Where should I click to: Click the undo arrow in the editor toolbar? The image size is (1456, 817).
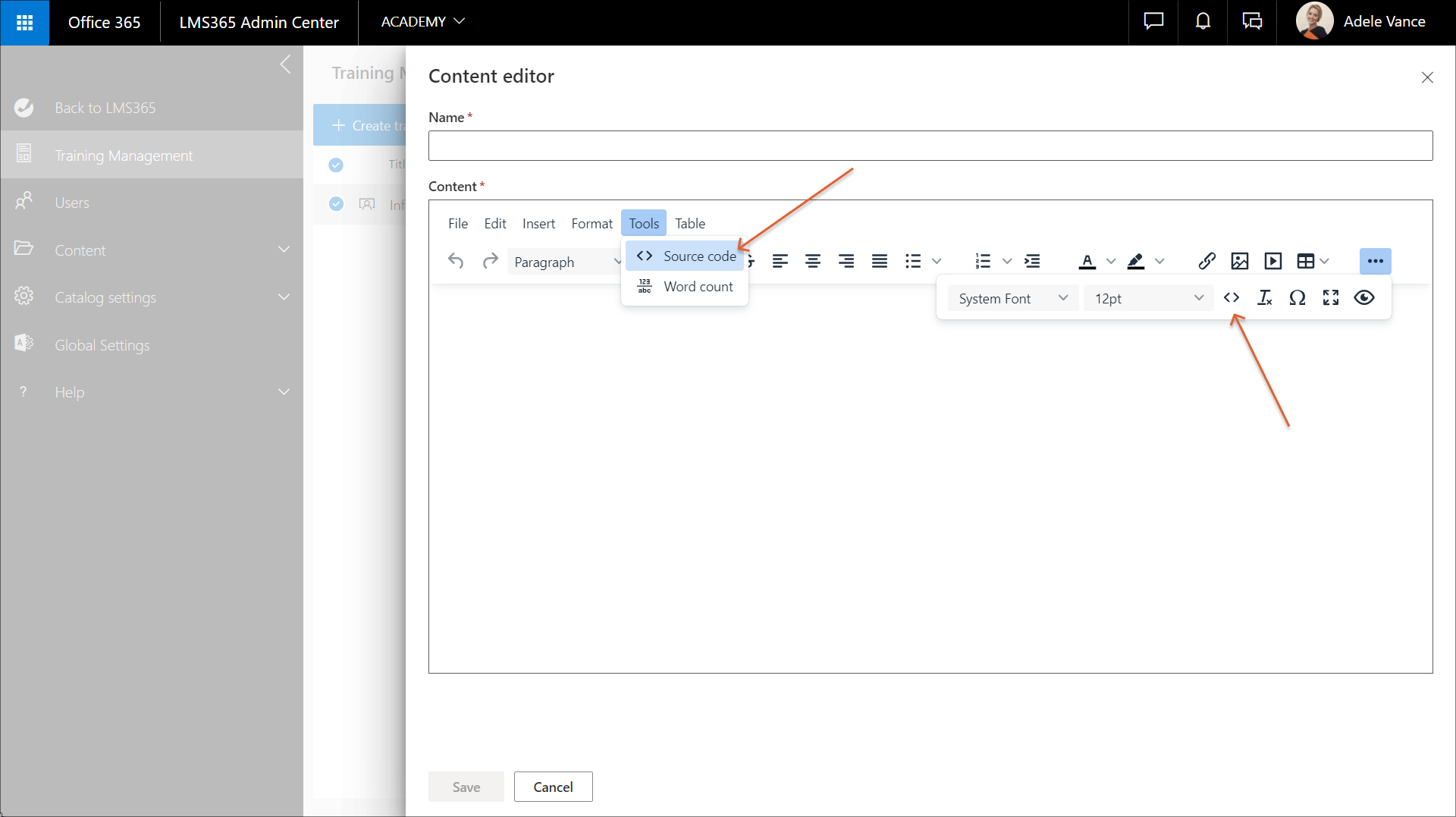pyautogui.click(x=455, y=261)
